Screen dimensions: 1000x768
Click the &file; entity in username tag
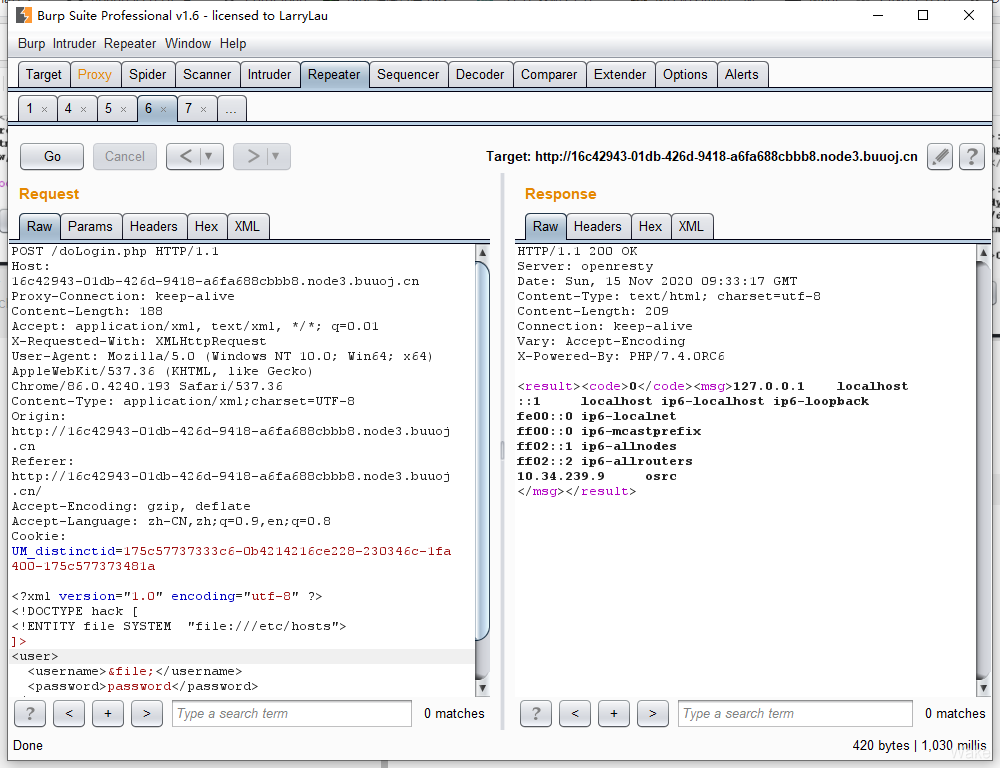click(131, 671)
